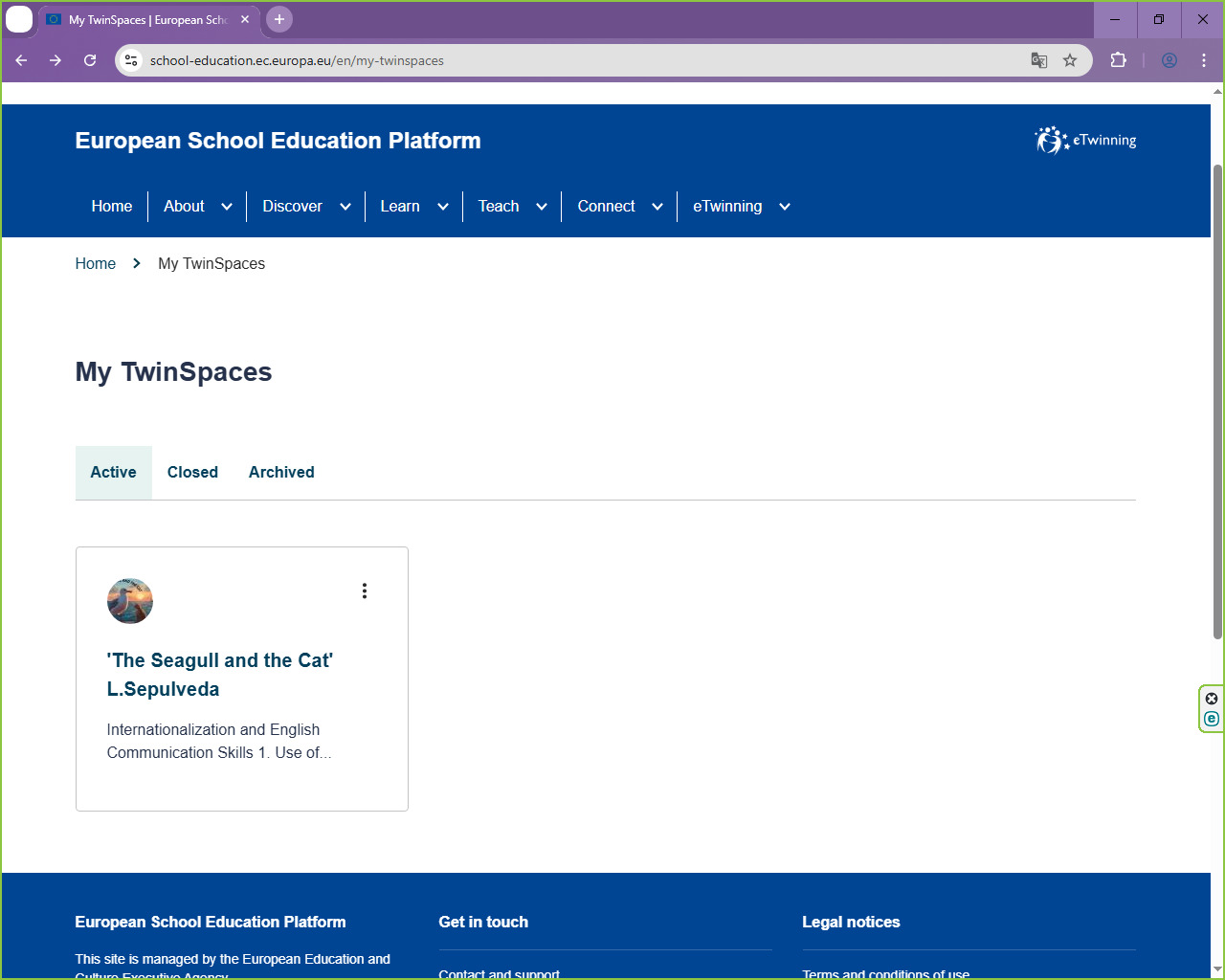Close the floating side widget

(1212, 699)
